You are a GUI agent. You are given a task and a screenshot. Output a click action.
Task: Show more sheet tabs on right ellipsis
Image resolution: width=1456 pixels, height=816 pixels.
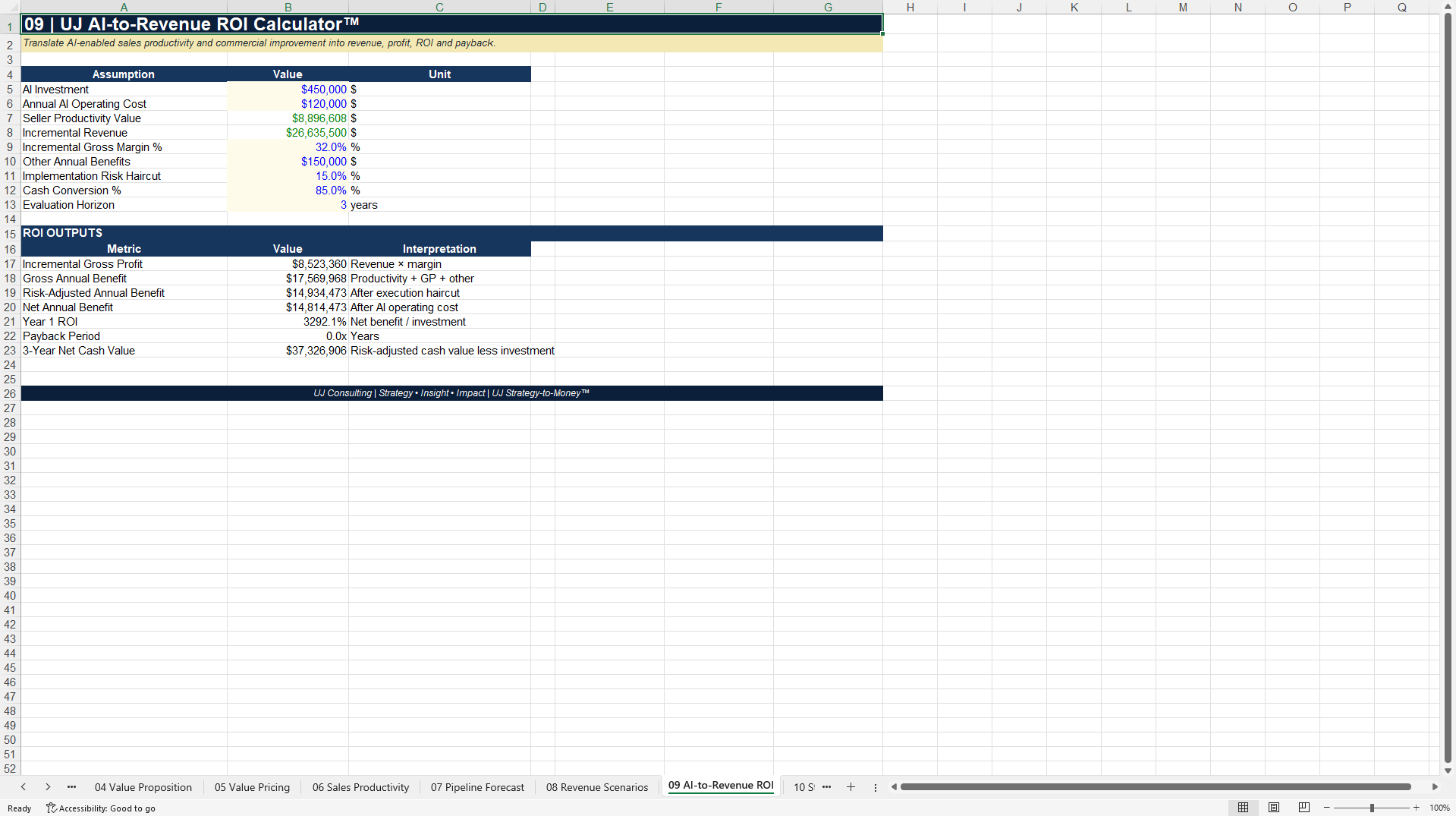pyautogui.click(x=826, y=787)
